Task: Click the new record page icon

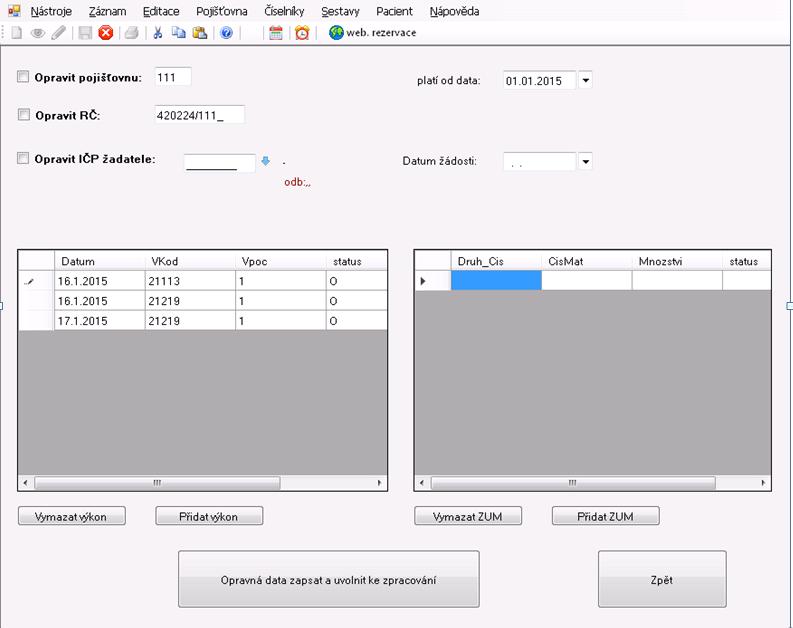Action: click(17, 33)
